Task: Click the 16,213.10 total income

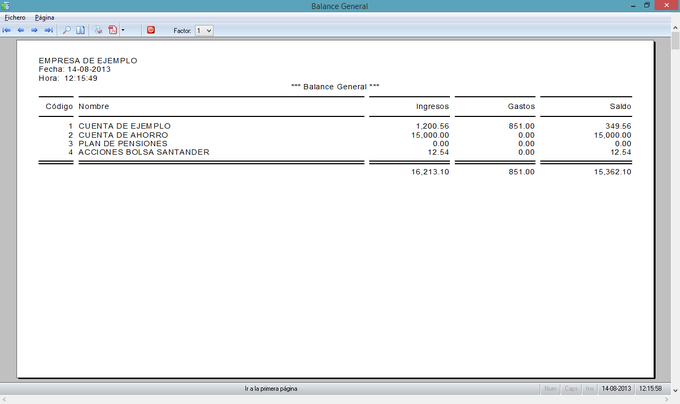Action: [x=430, y=172]
